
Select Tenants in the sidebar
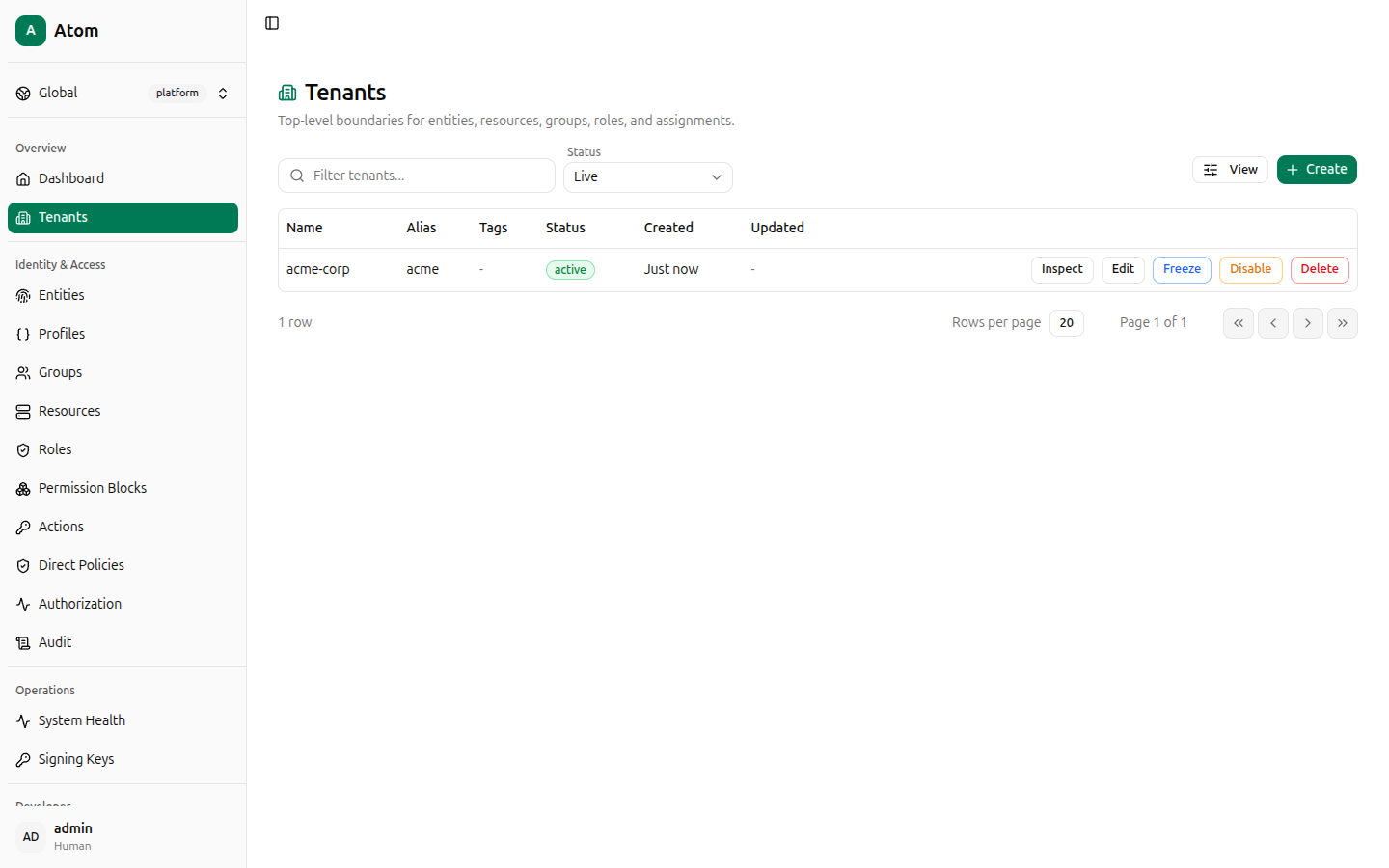tap(123, 218)
